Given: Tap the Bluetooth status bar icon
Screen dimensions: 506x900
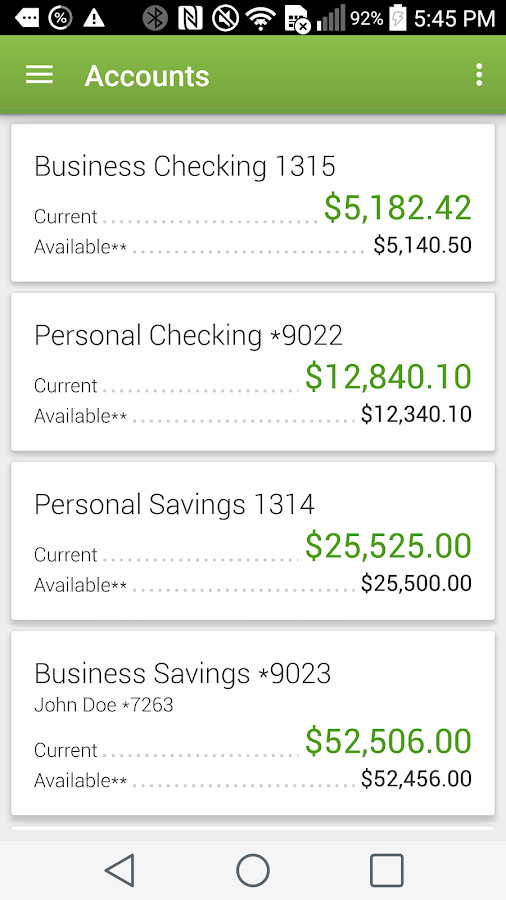Looking at the screenshot, I should click(155, 18).
